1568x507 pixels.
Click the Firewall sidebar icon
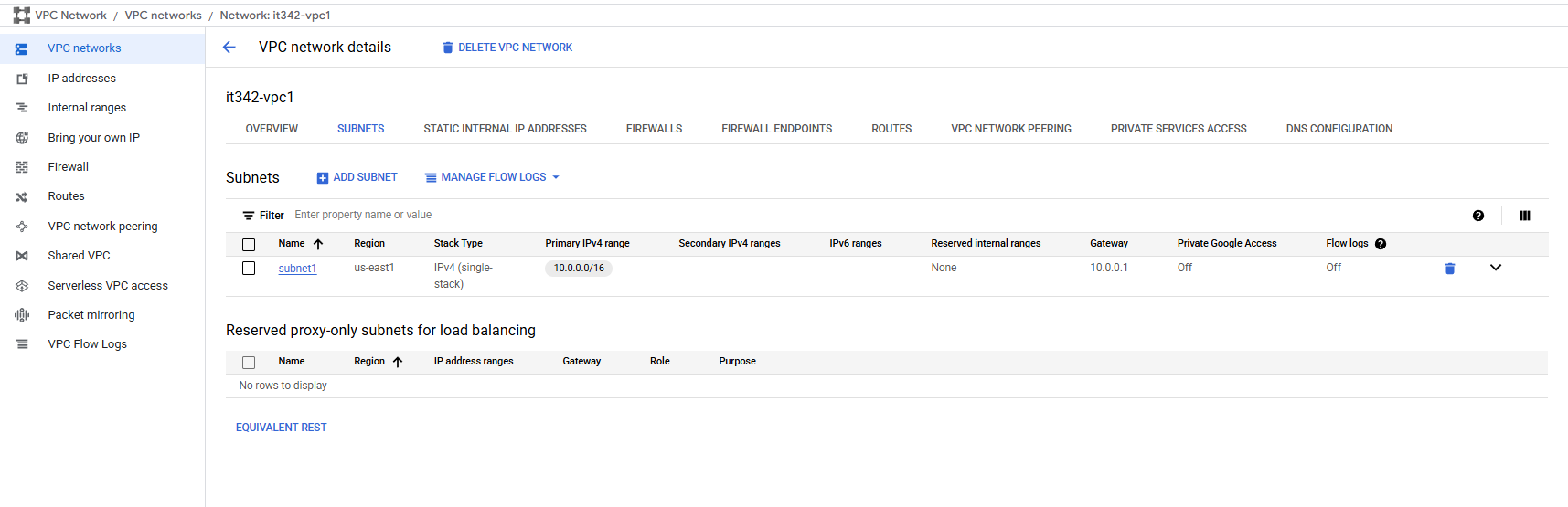click(22, 167)
